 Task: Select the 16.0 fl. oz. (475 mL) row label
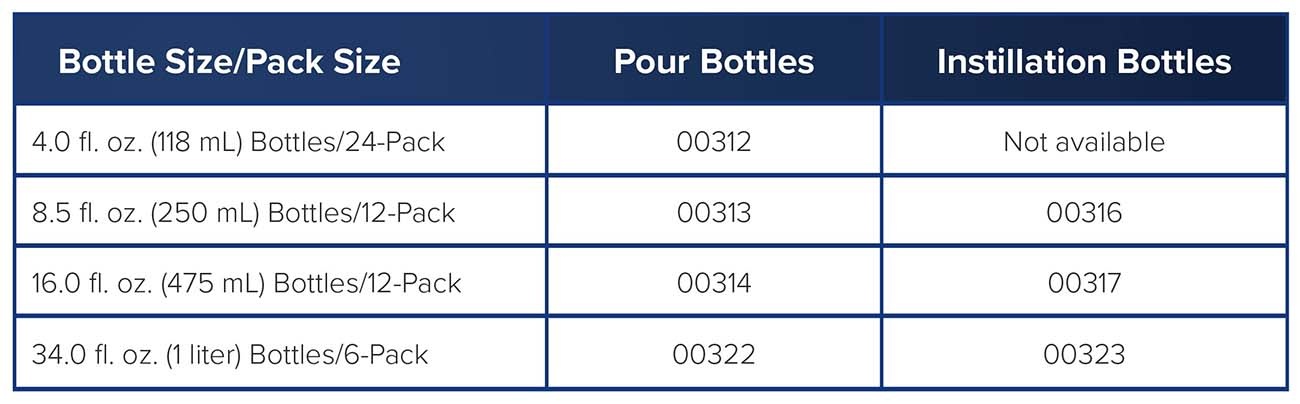coord(246,283)
